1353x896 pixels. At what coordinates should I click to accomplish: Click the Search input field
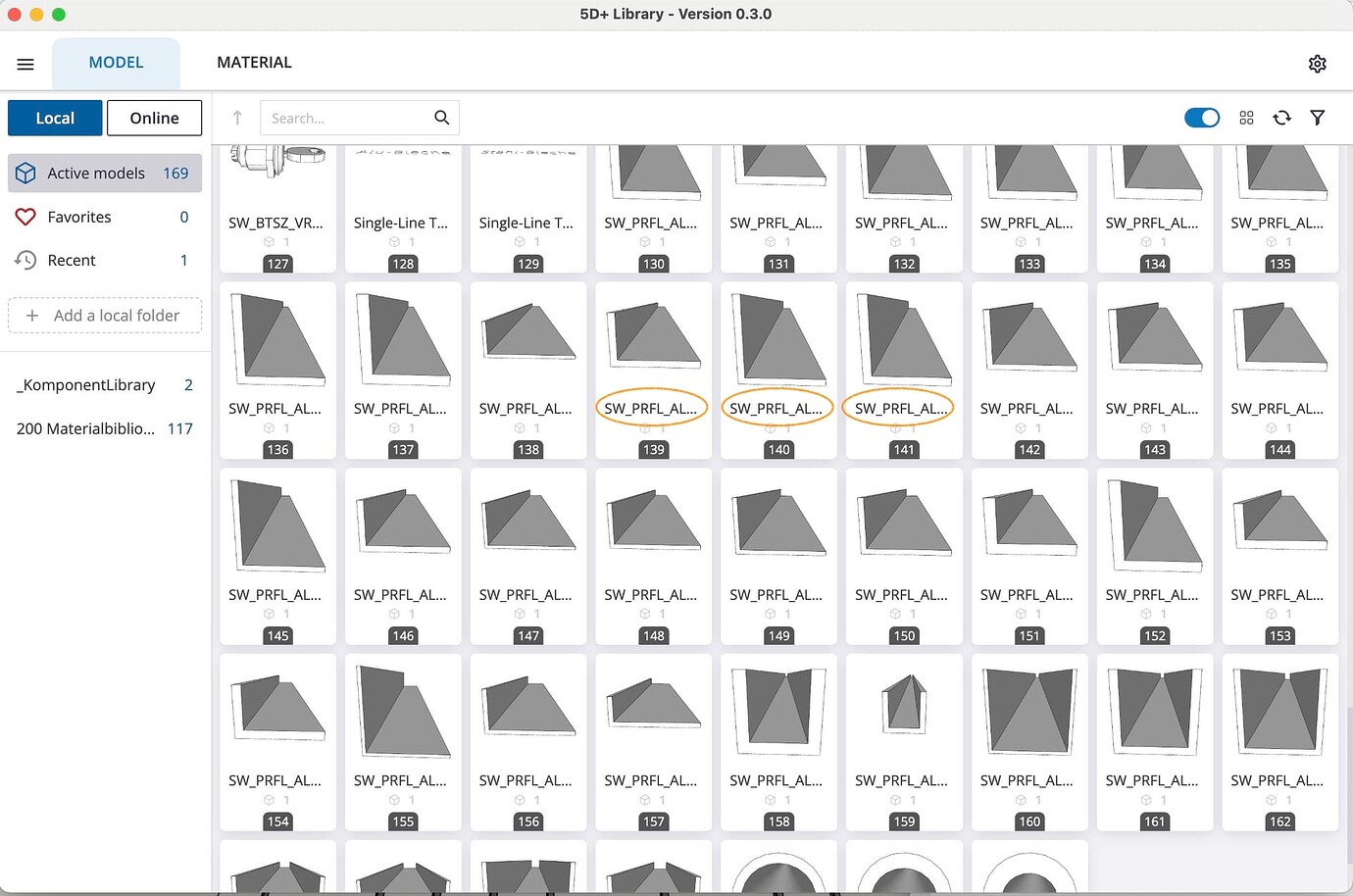click(x=343, y=117)
